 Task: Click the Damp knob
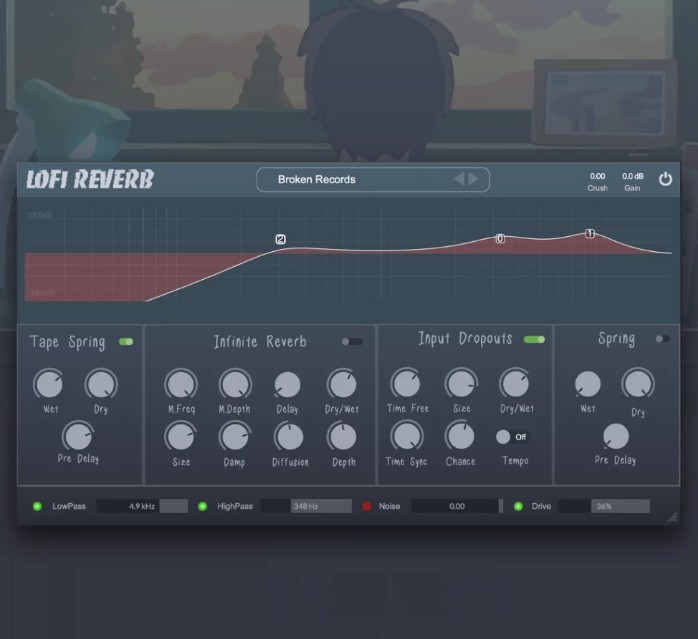tap(235, 437)
